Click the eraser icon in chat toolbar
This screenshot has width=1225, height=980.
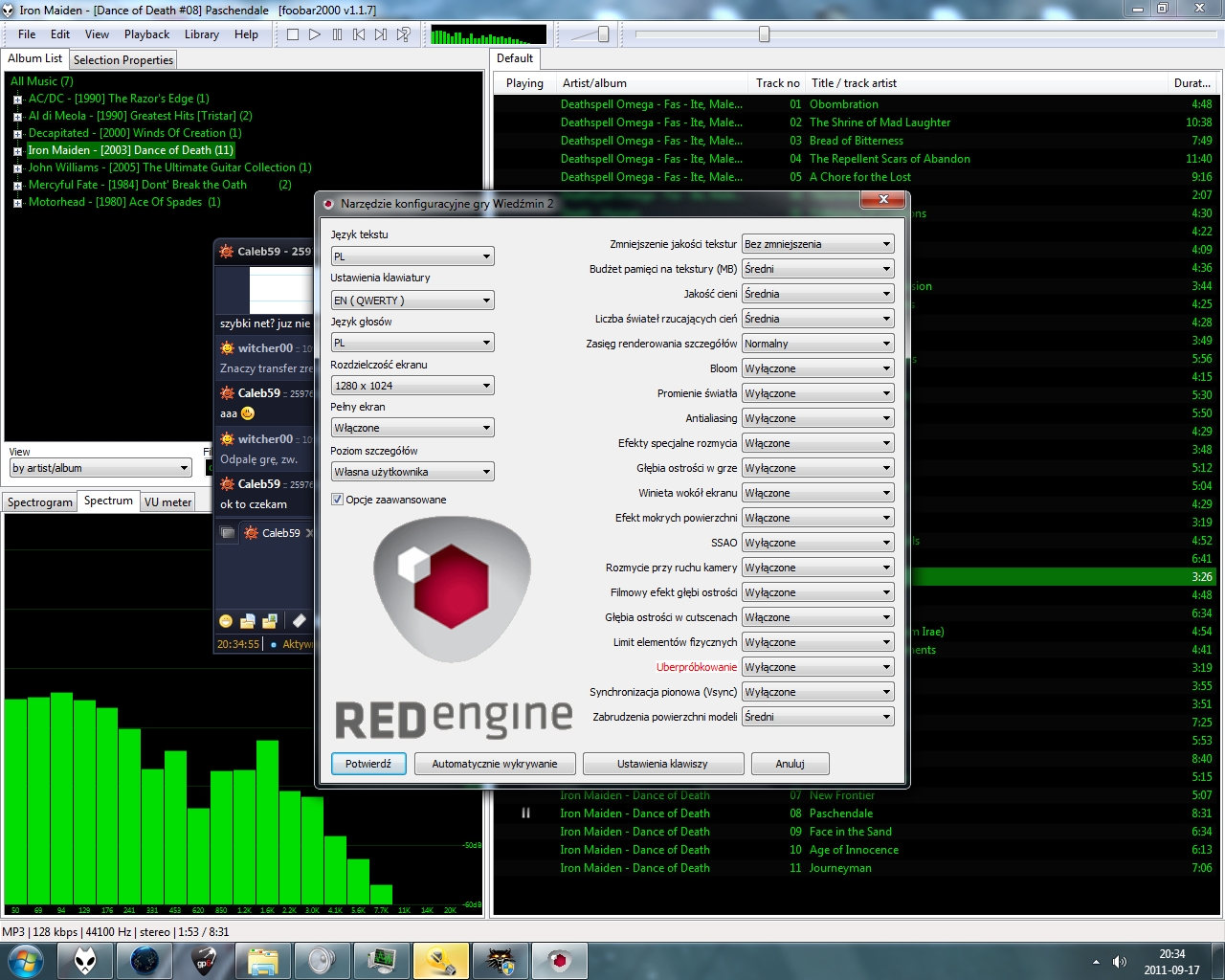[299, 621]
